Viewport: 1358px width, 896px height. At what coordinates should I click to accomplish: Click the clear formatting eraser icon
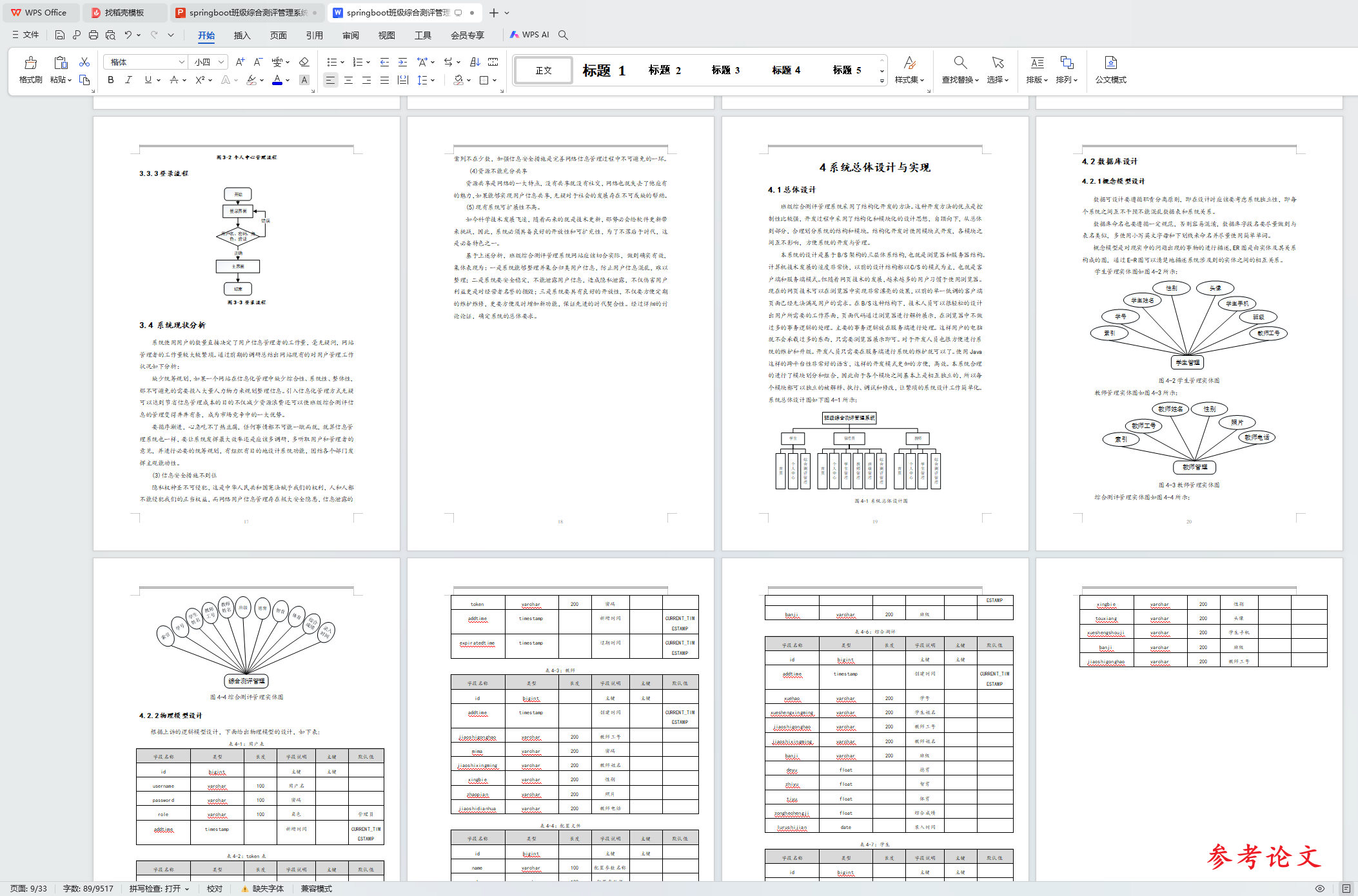(x=304, y=62)
